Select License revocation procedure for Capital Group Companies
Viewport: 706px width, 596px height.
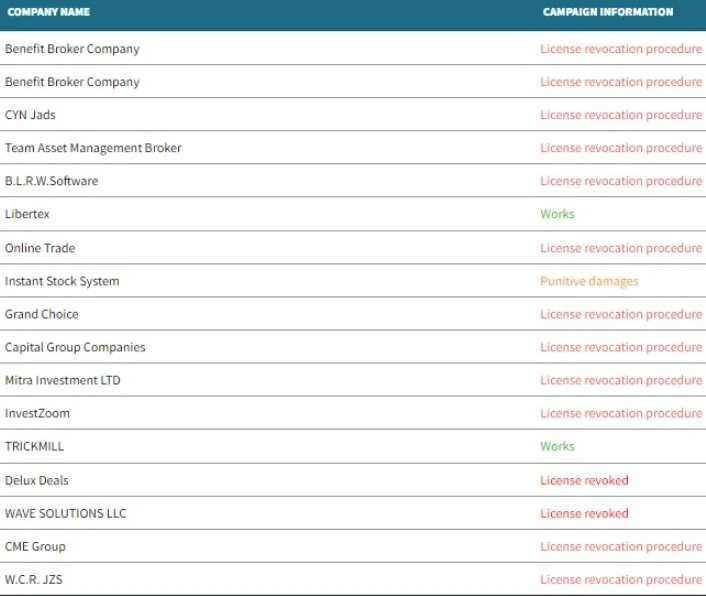pos(621,348)
